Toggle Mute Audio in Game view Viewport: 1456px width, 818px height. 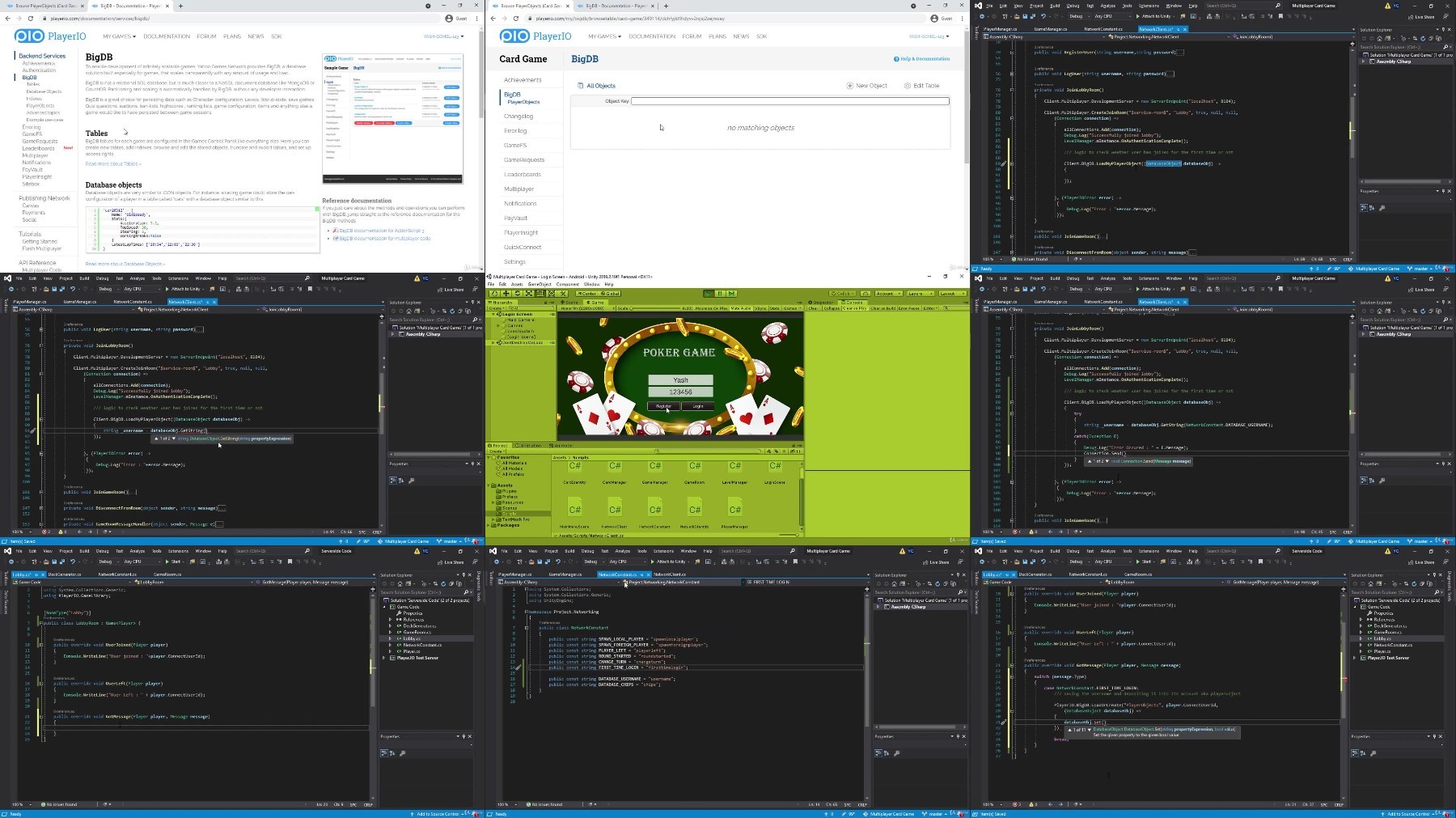tap(741, 308)
